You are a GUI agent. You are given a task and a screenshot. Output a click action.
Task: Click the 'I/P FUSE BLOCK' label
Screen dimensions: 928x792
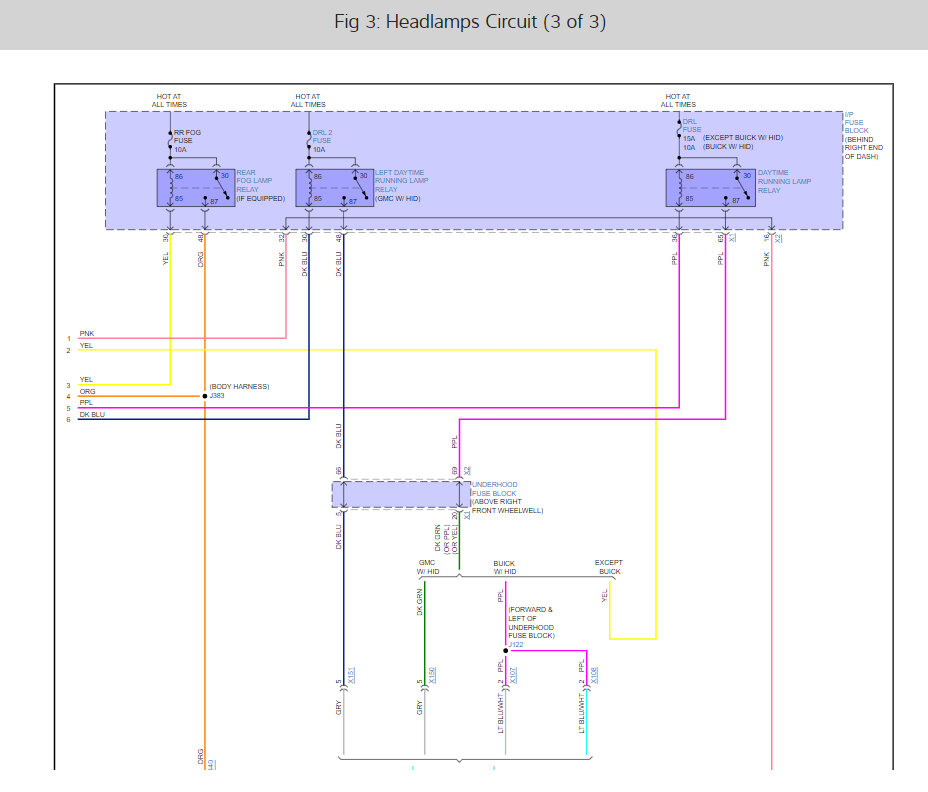856,123
